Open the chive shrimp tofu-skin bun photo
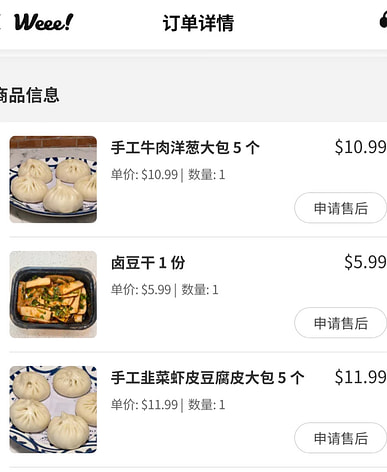 coord(53,409)
